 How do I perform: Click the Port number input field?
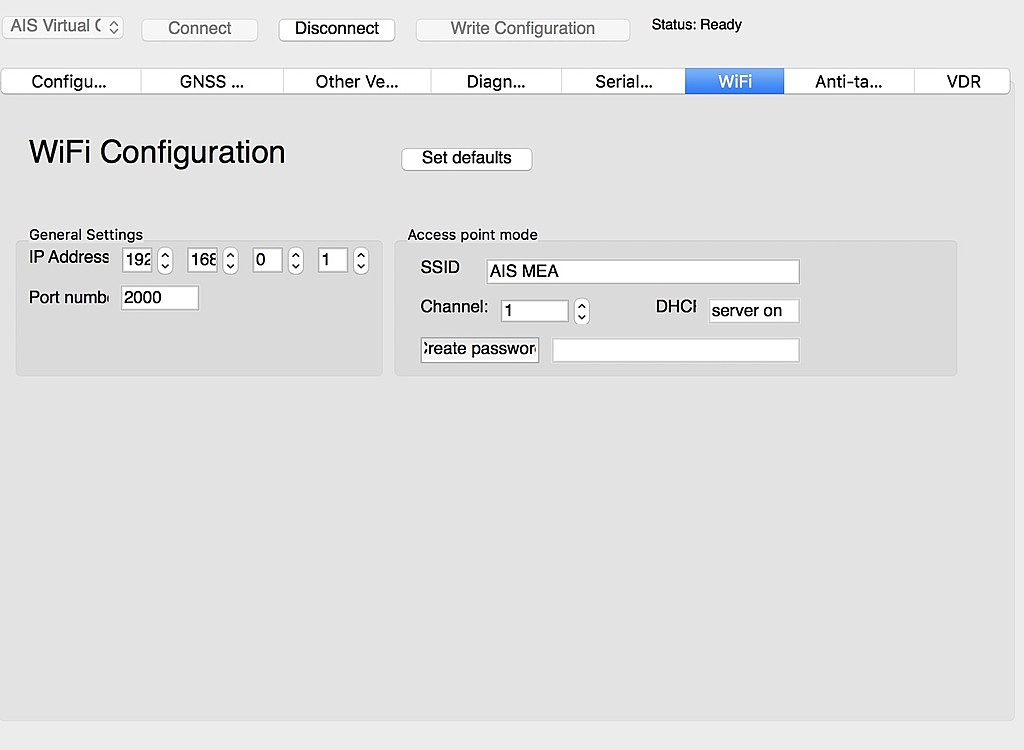coord(159,298)
